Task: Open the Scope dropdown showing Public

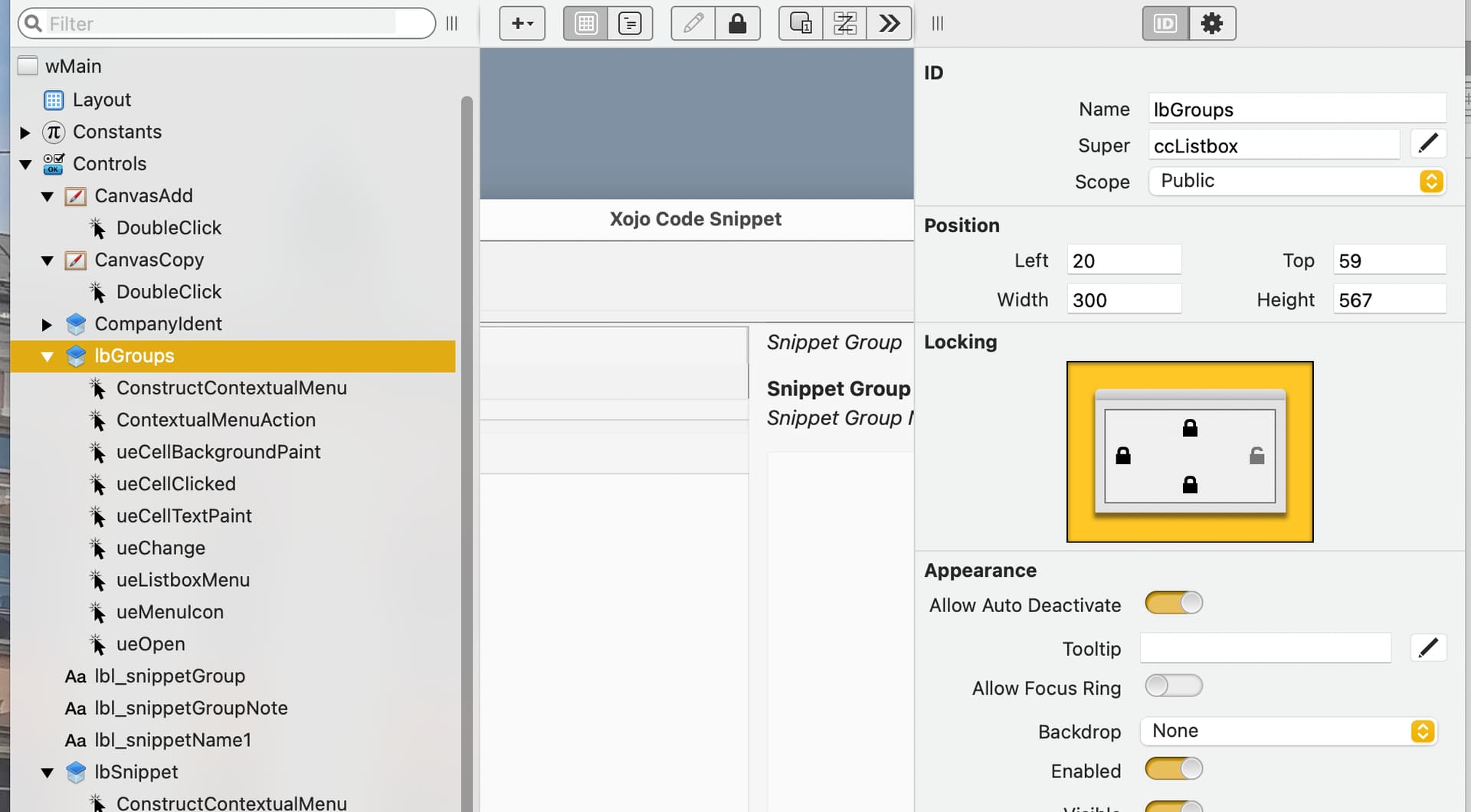Action: pyautogui.click(x=1296, y=182)
